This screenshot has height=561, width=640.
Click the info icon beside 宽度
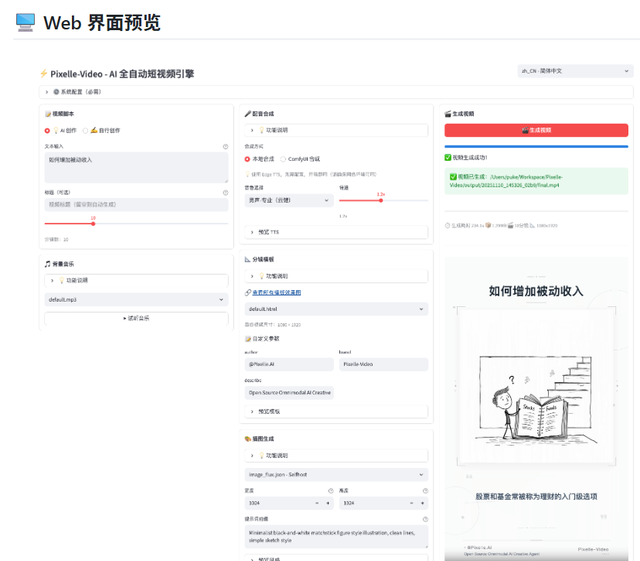331,491
